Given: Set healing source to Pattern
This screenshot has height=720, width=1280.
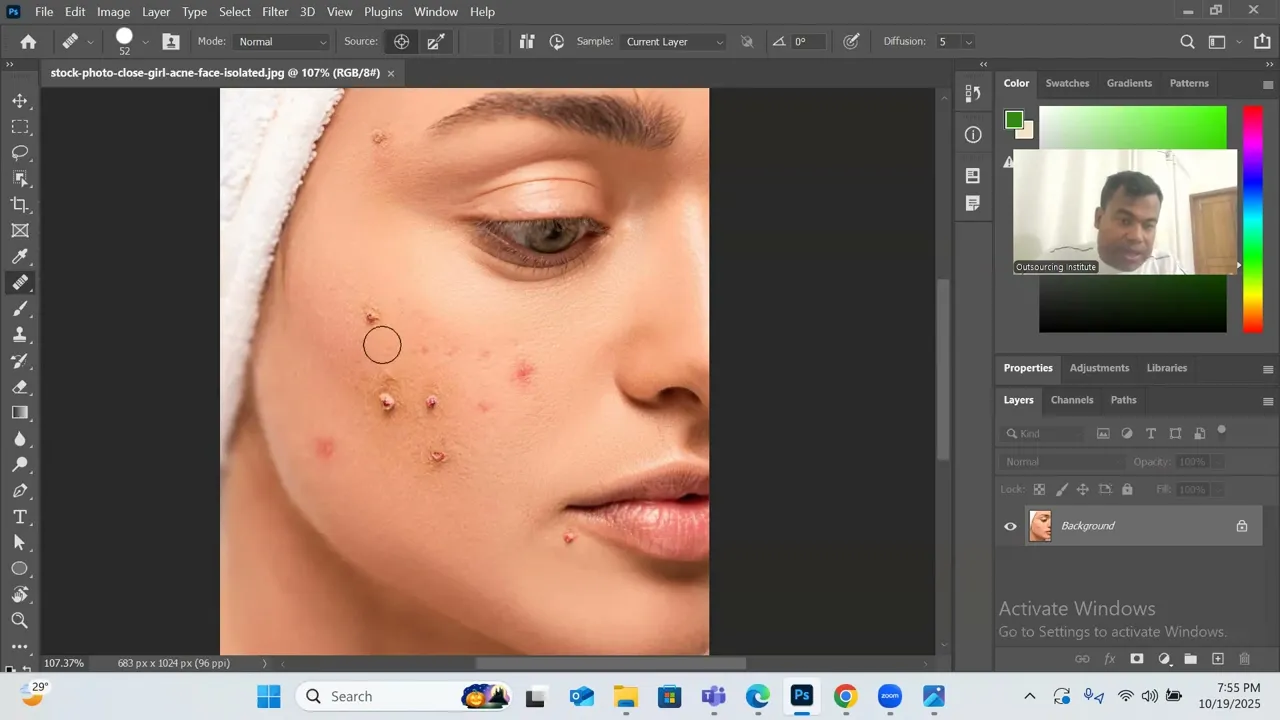Looking at the screenshot, I should (x=436, y=42).
